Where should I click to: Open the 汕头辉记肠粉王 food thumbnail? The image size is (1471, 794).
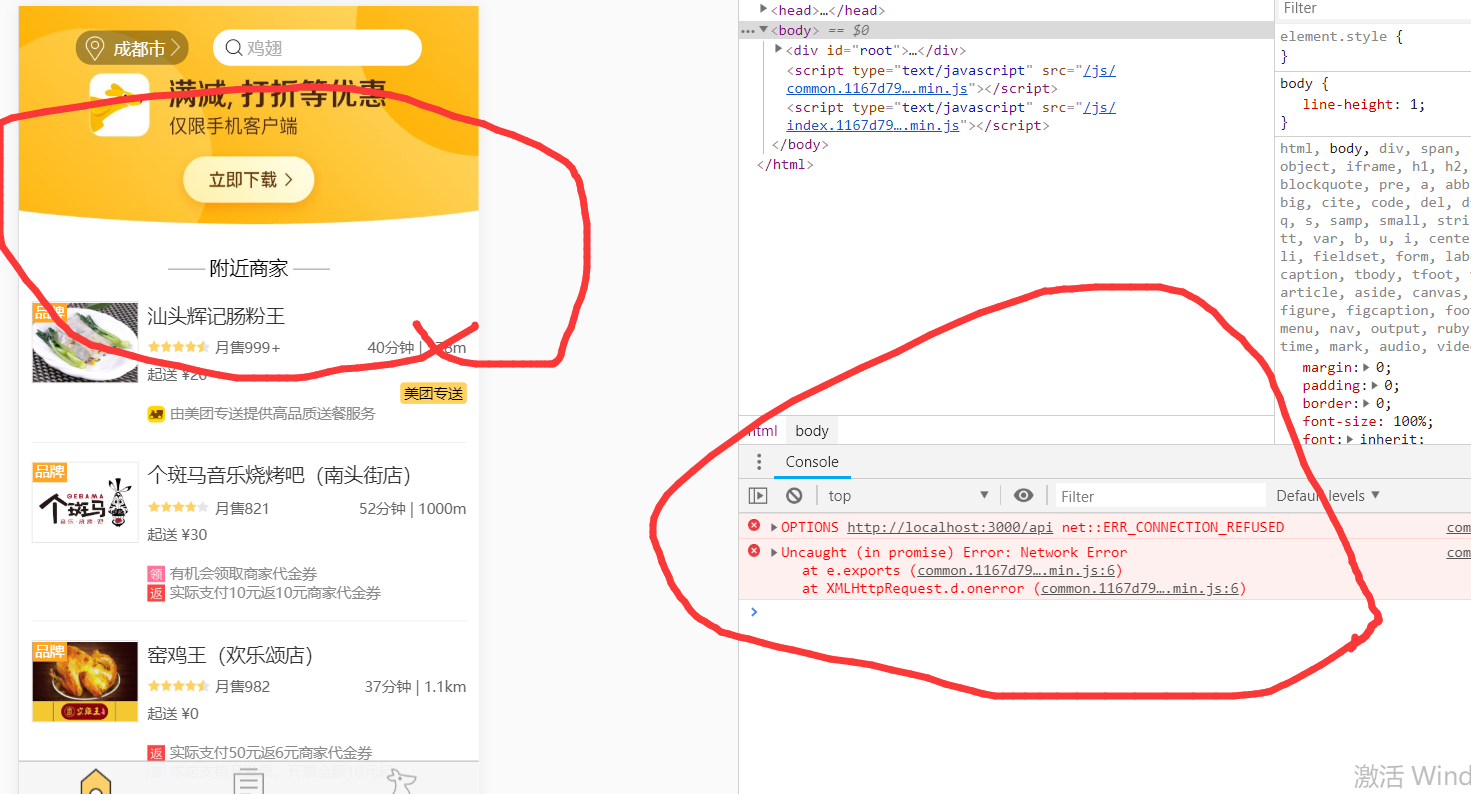[x=85, y=343]
